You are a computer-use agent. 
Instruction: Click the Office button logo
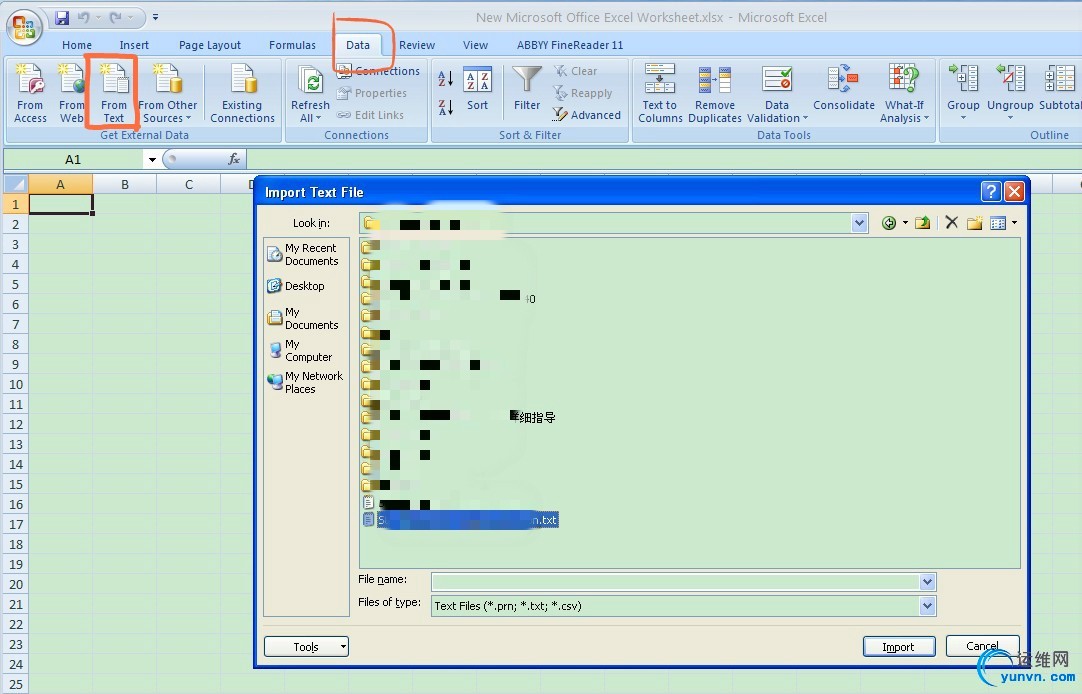click(x=24, y=28)
